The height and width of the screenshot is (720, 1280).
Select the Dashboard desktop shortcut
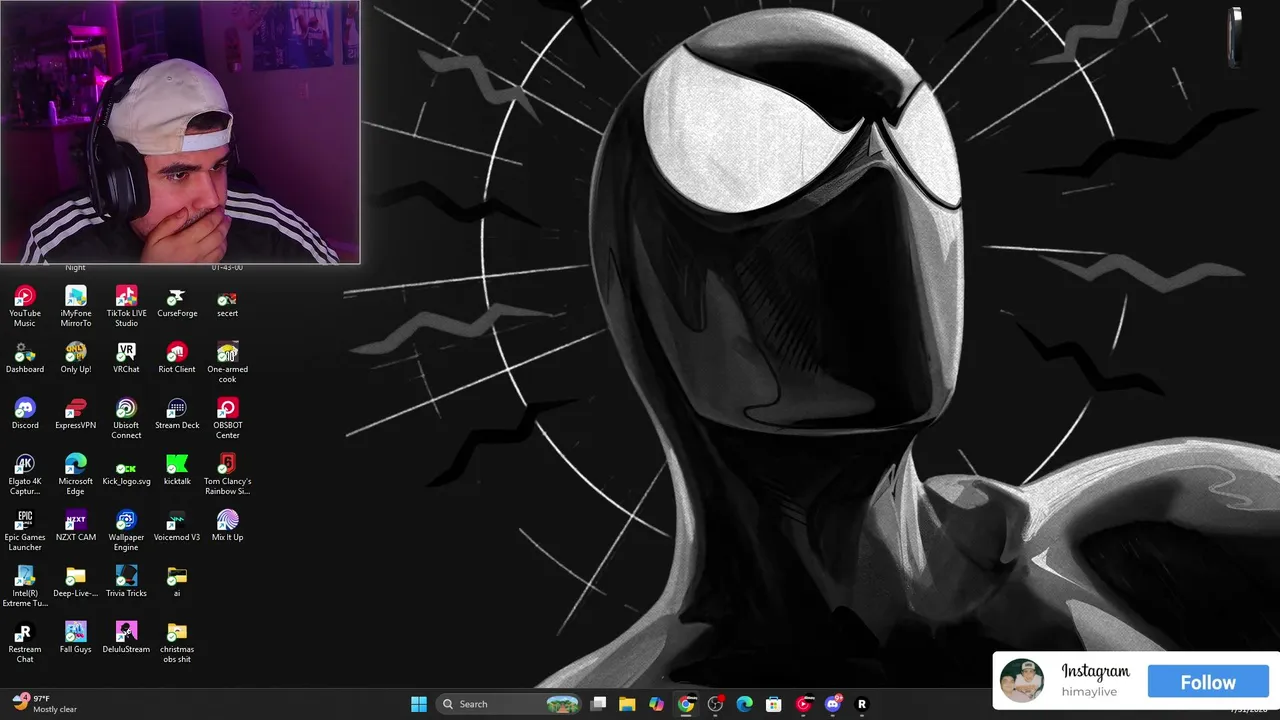(x=25, y=358)
